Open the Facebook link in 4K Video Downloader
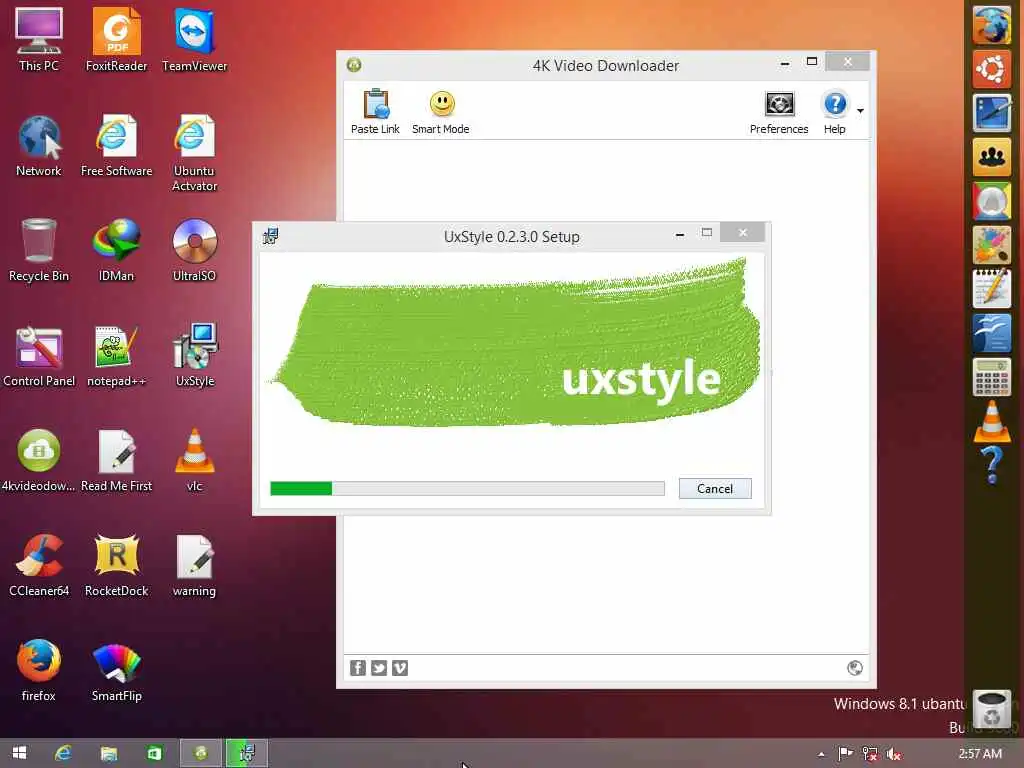Screen dimensions: 1024x768 pos(358,667)
